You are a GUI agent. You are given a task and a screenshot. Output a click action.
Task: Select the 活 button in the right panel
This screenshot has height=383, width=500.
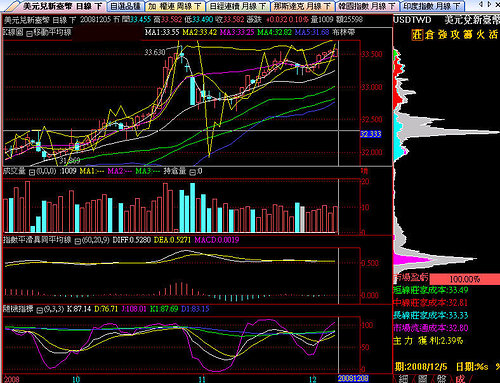click(x=493, y=35)
